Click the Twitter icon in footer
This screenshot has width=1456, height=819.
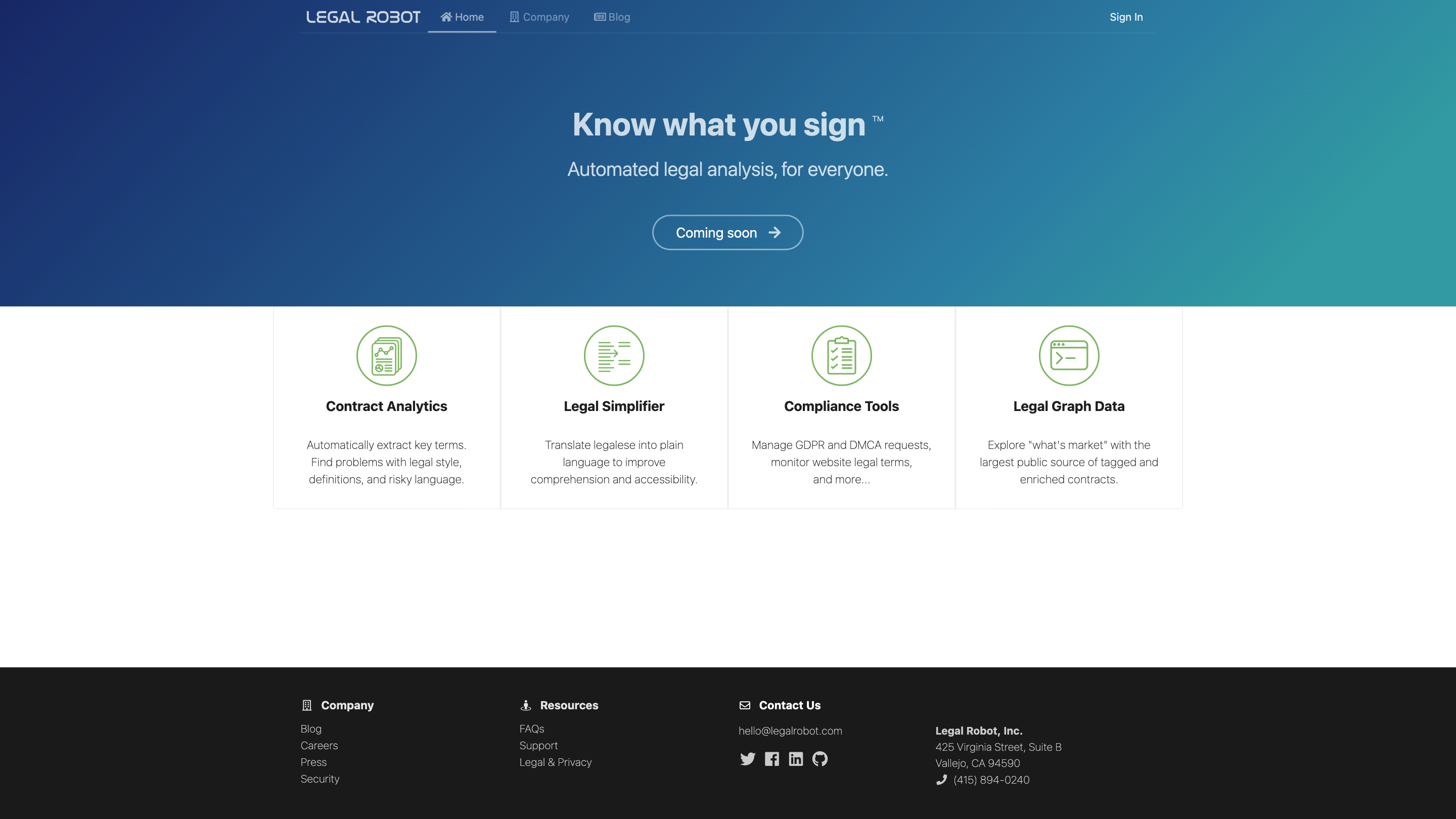pyautogui.click(x=747, y=758)
